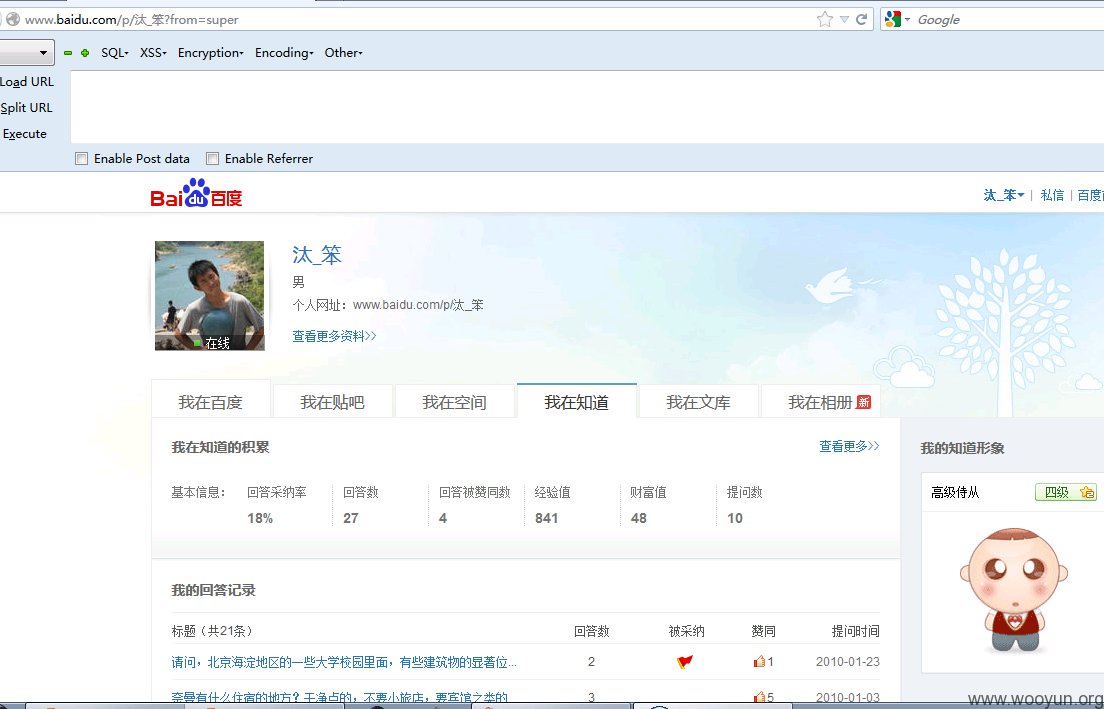Open 私信 link in header

pos(1052,195)
